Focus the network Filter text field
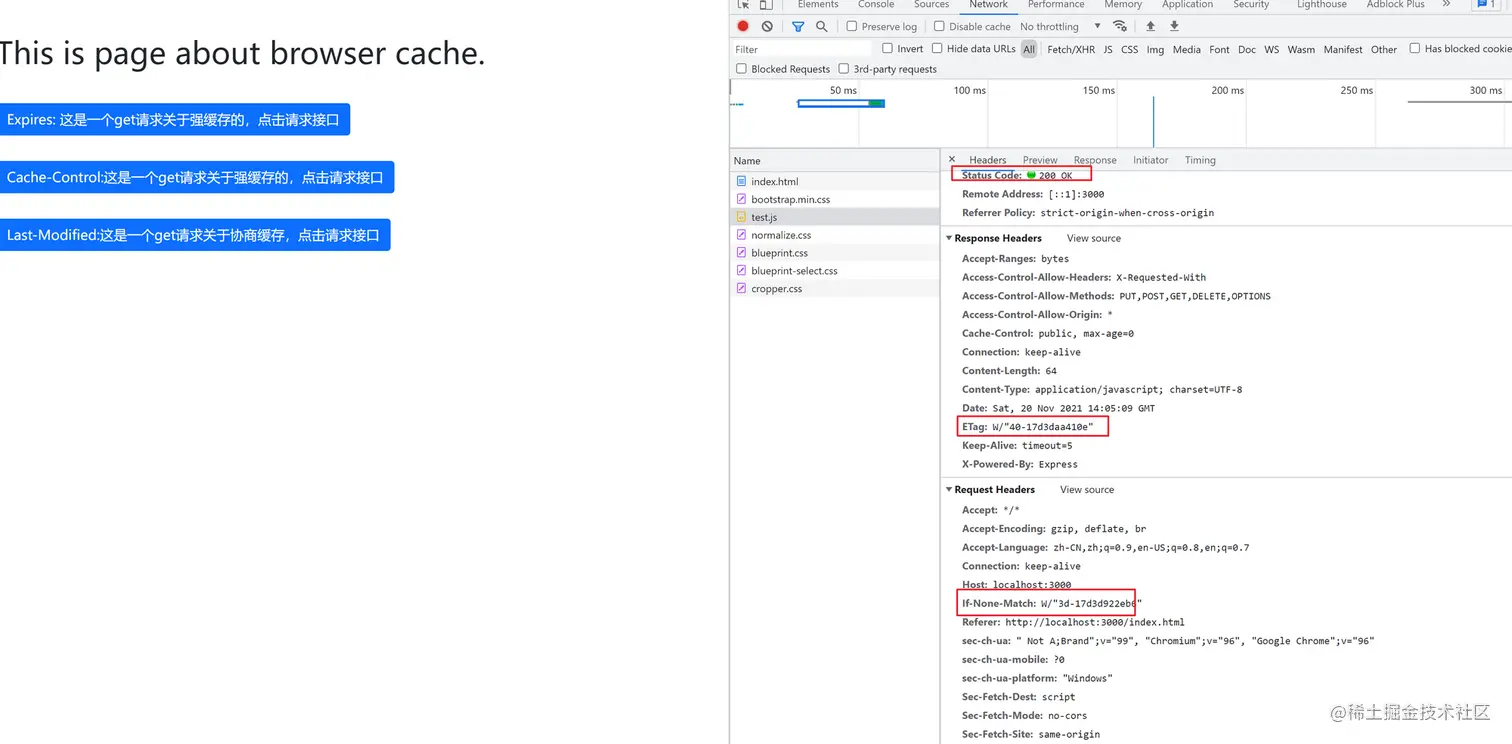Image resolution: width=1512 pixels, height=744 pixels. (802, 49)
